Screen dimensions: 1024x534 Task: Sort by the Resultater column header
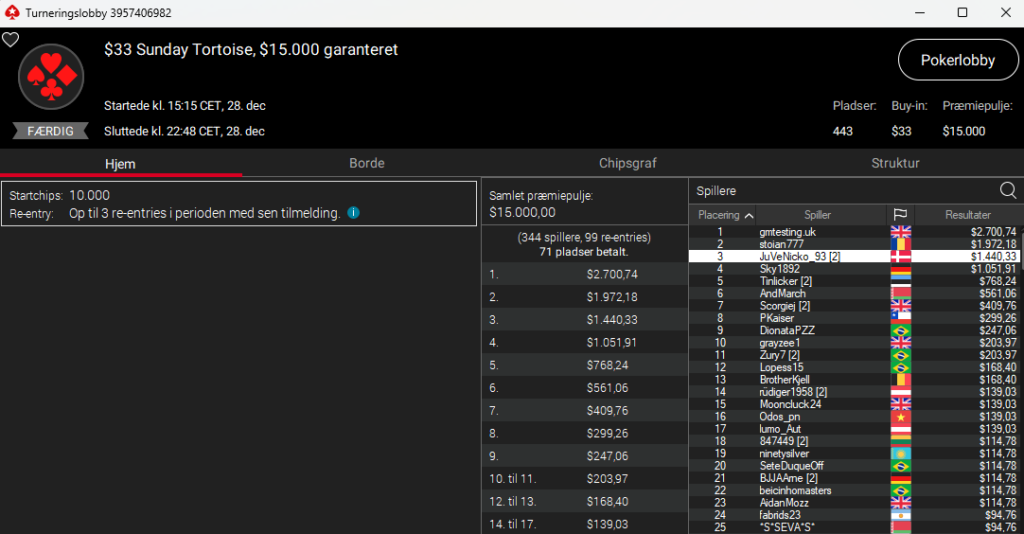click(x=967, y=215)
